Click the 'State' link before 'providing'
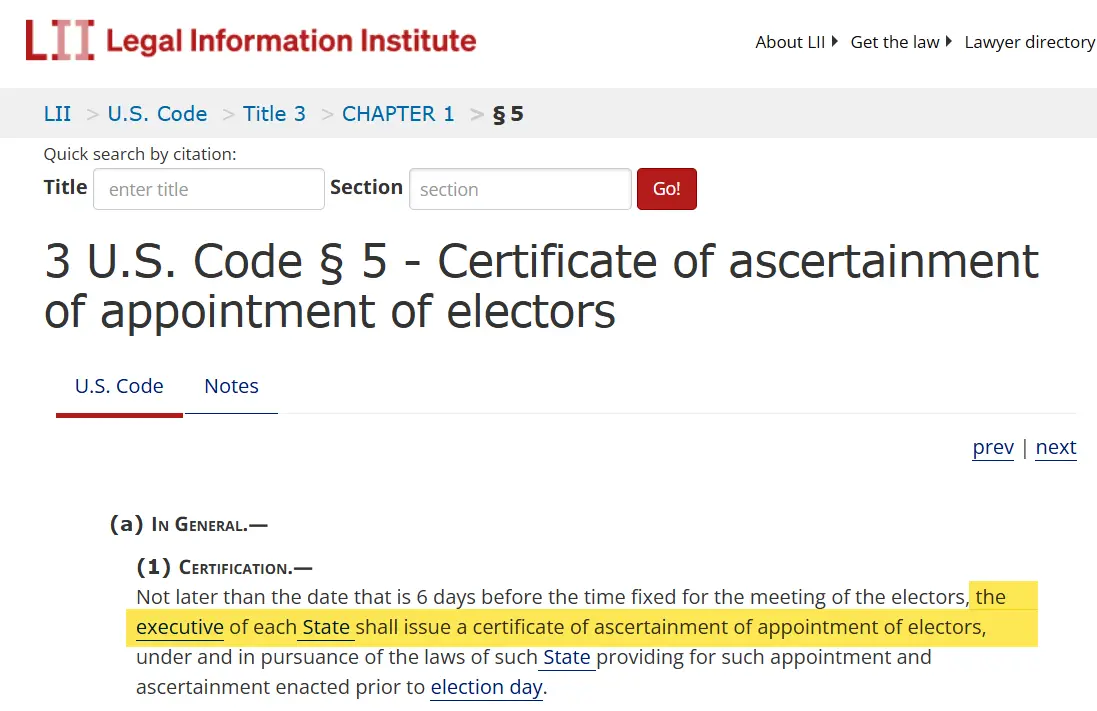 point(566,658)
